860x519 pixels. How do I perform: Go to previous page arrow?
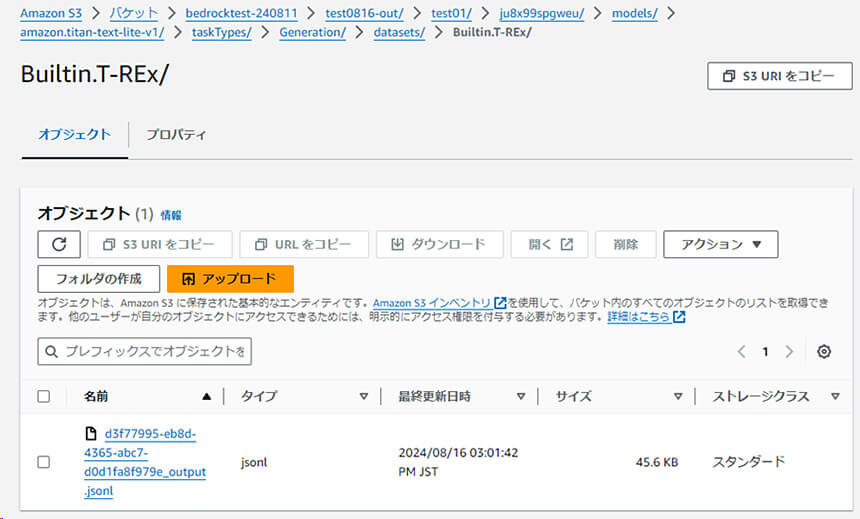coord(742,352)
